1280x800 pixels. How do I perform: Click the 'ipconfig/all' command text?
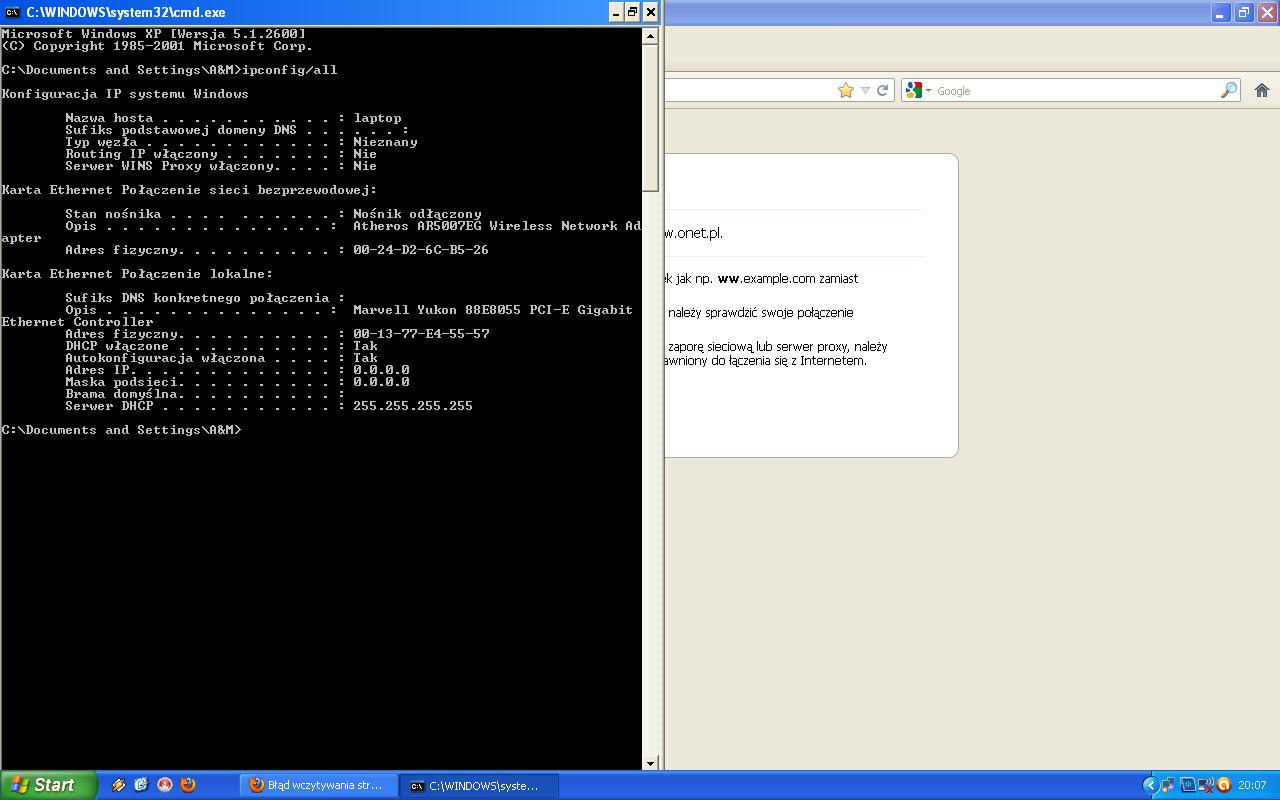coord(290,70)
